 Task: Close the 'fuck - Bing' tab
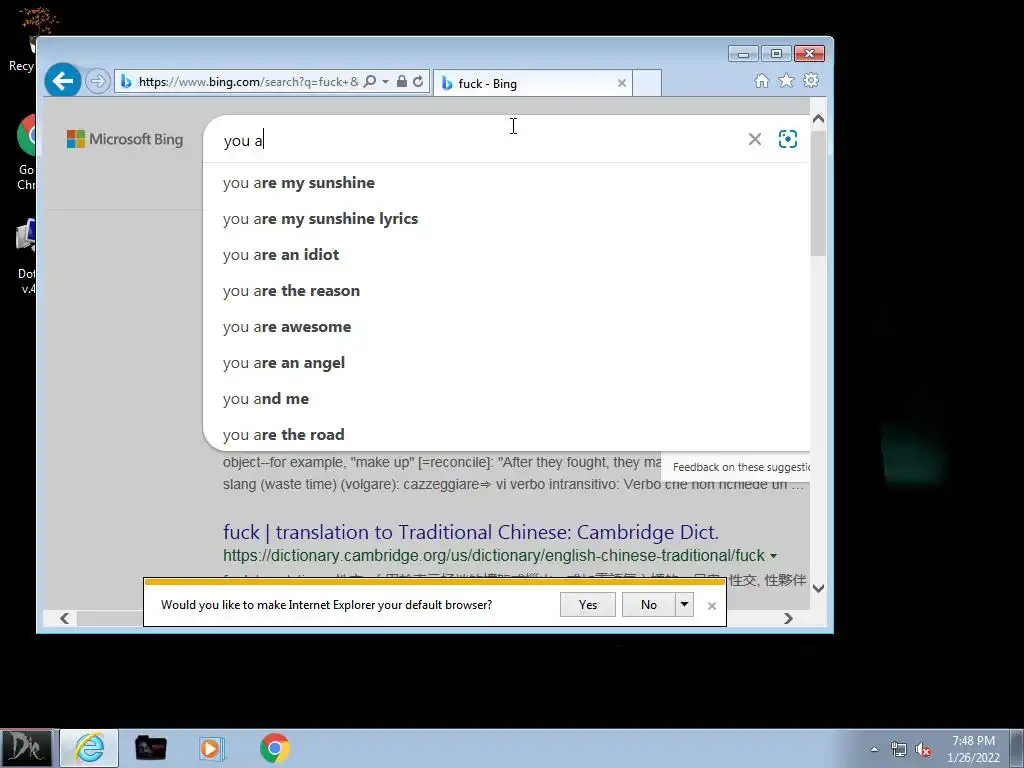(622, 83)
